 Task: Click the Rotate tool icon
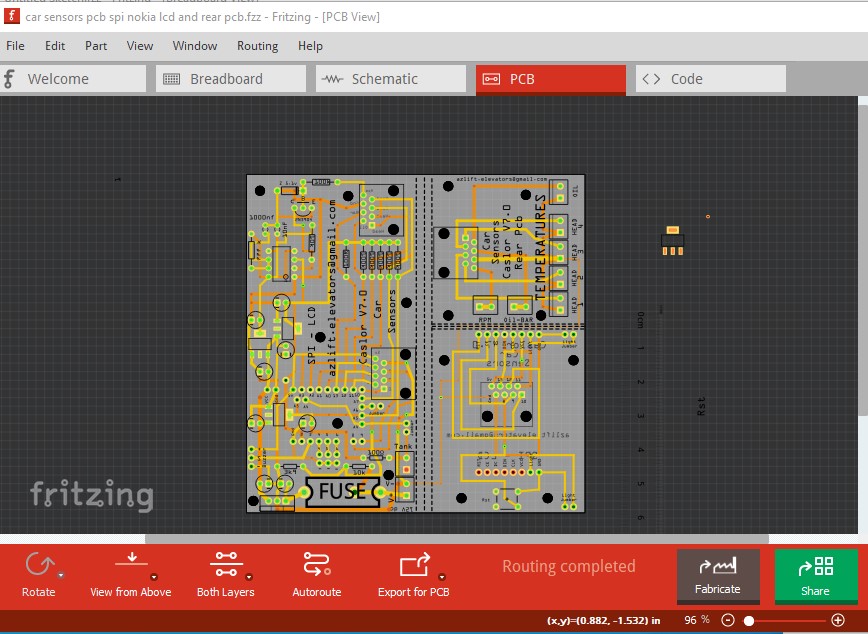[x=38, y=565]
